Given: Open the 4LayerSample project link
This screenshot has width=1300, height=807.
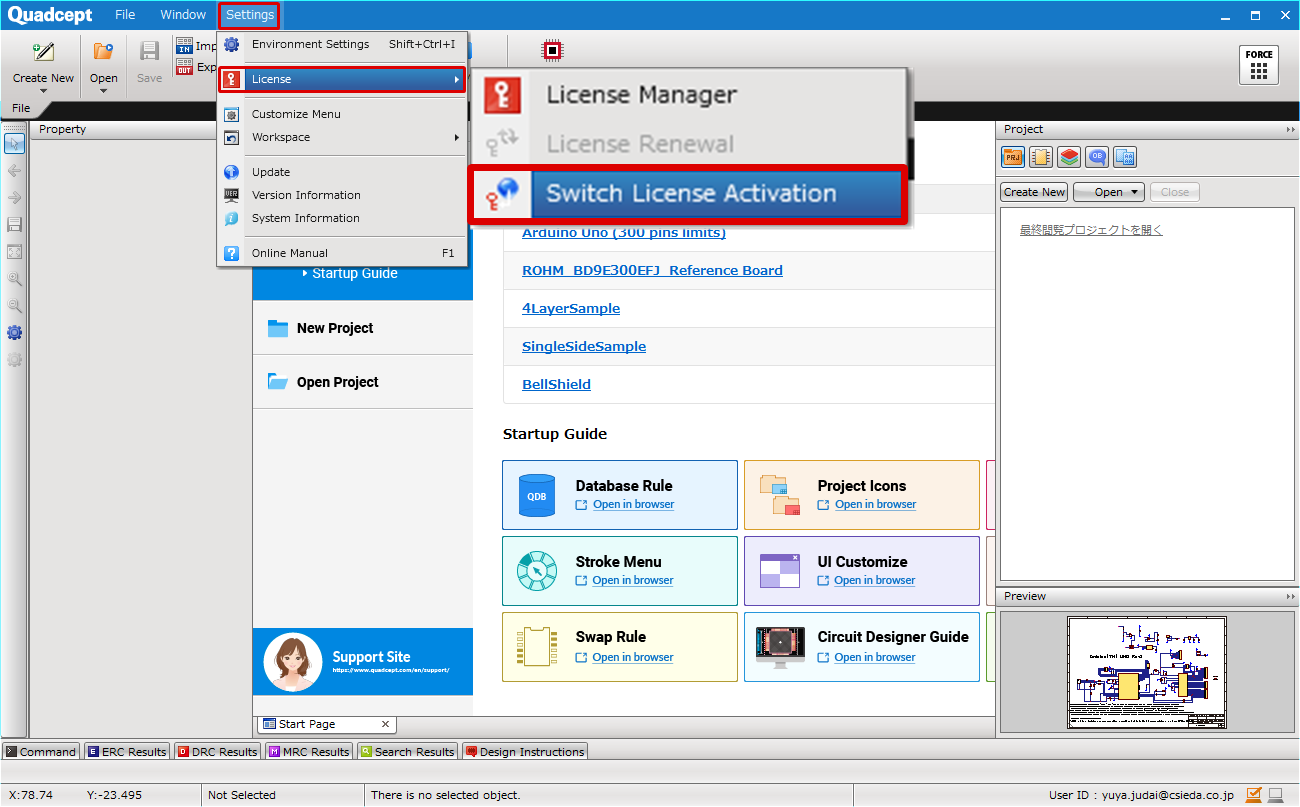Looking at the screenshot, I should coord(571,309).
